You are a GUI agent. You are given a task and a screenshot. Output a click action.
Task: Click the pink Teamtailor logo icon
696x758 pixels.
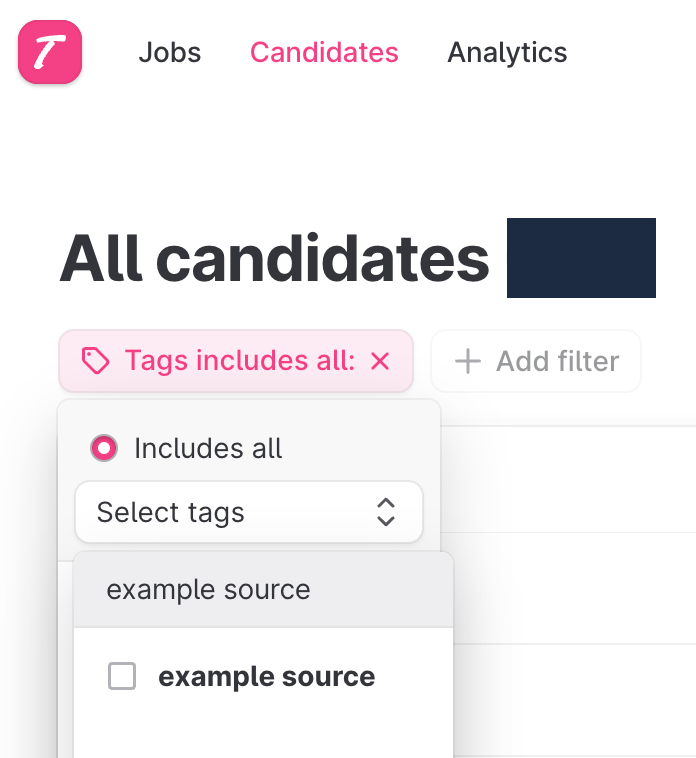(49, 52)
